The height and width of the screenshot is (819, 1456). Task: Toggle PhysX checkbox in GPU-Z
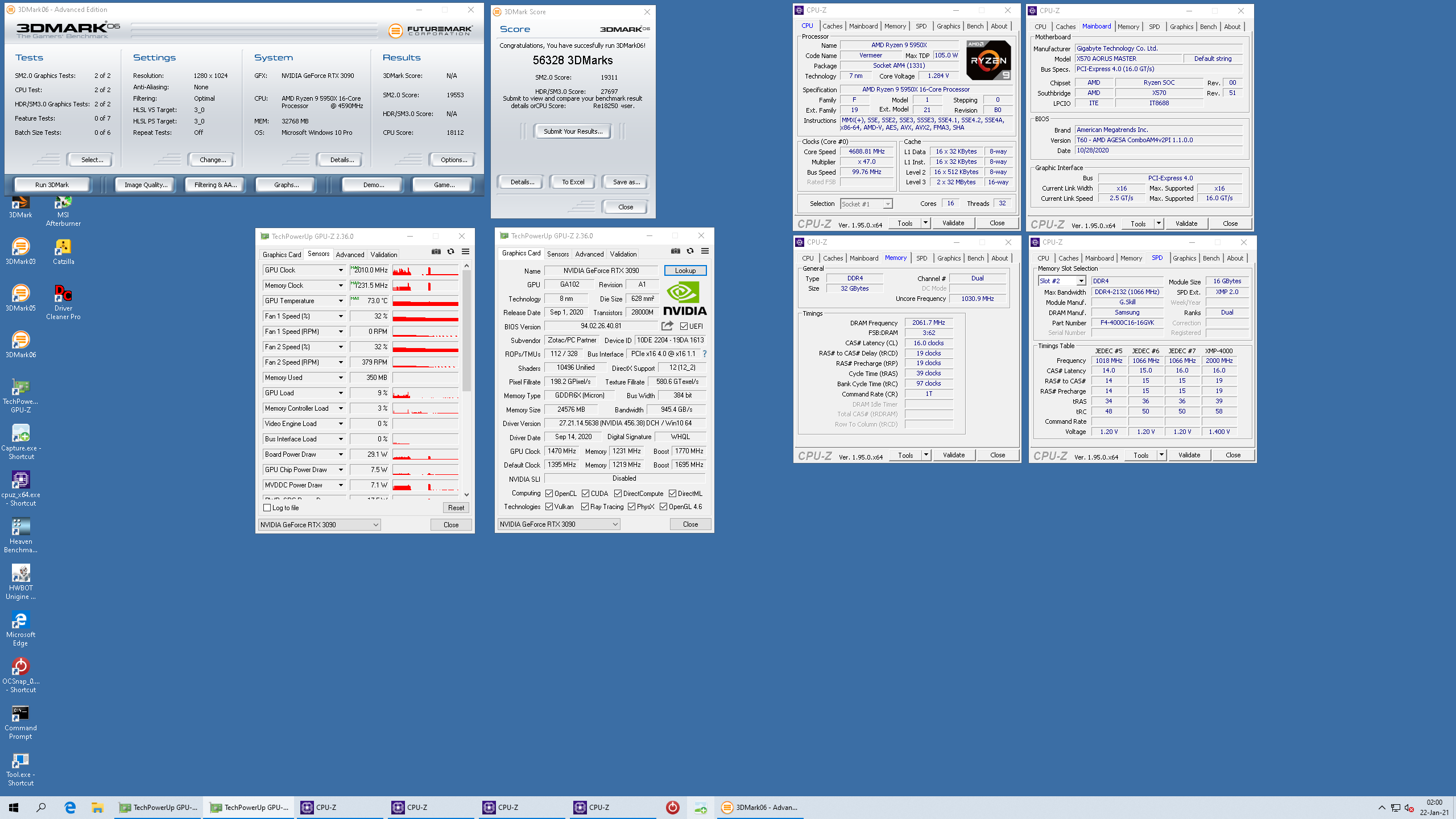point(631,507)
